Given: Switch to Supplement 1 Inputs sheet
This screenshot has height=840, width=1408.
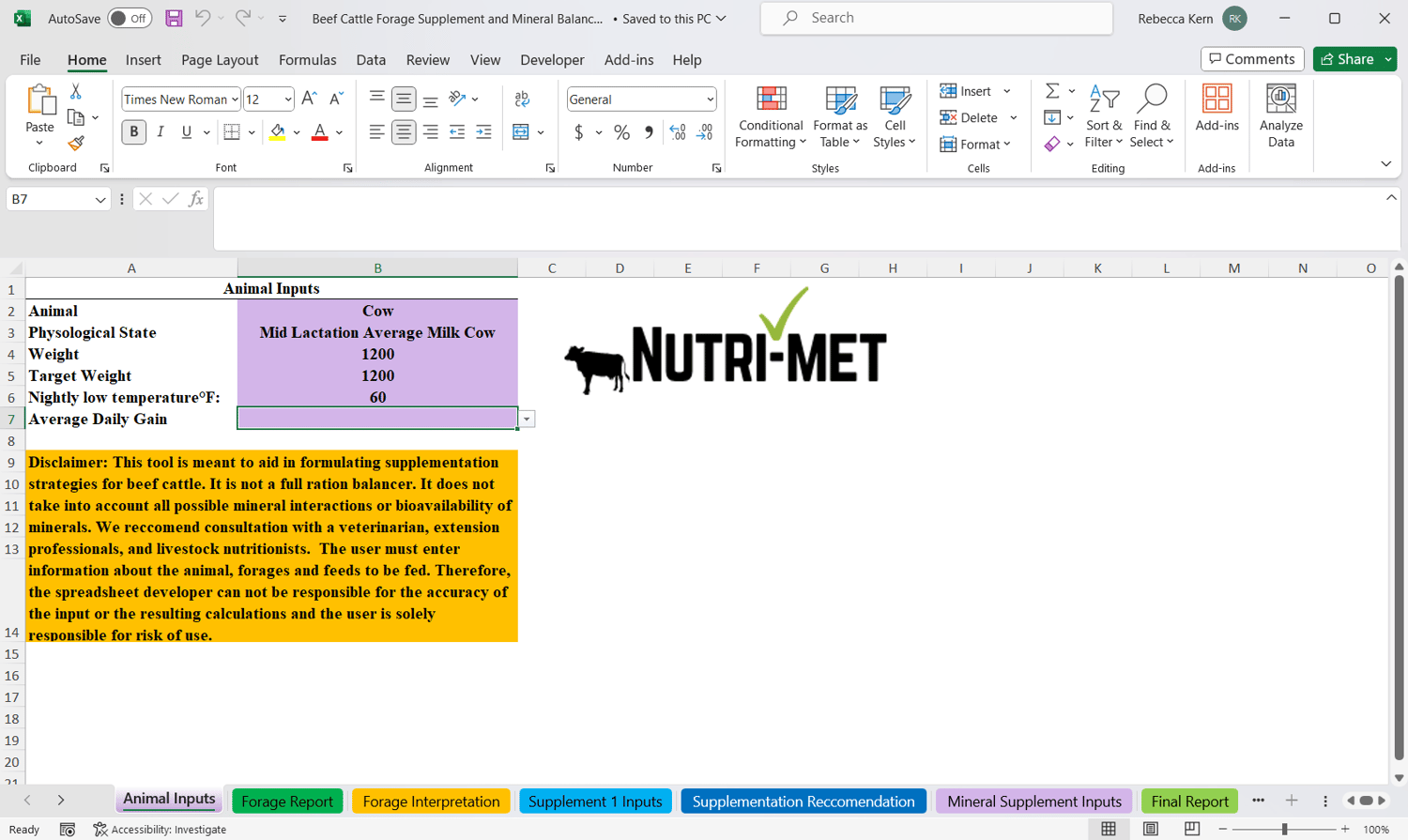Looking at the screenshot, I should pos(595,802).
